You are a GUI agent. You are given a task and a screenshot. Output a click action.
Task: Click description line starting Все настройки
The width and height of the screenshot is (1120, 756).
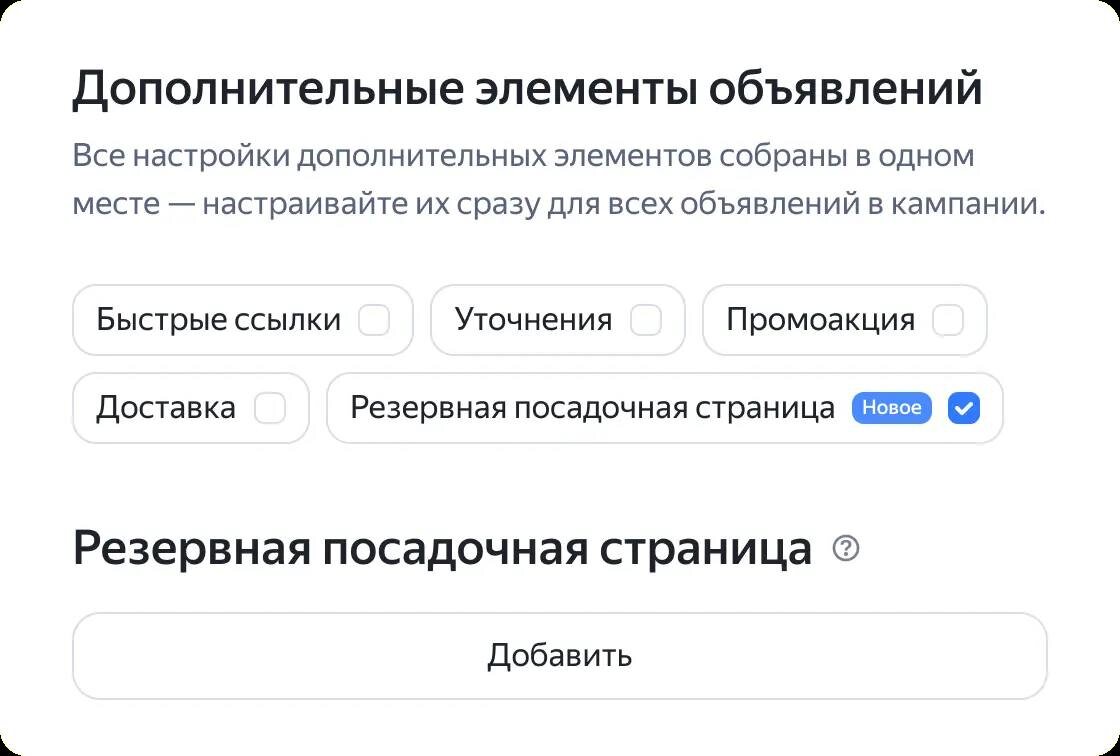(x=524, y=156)
